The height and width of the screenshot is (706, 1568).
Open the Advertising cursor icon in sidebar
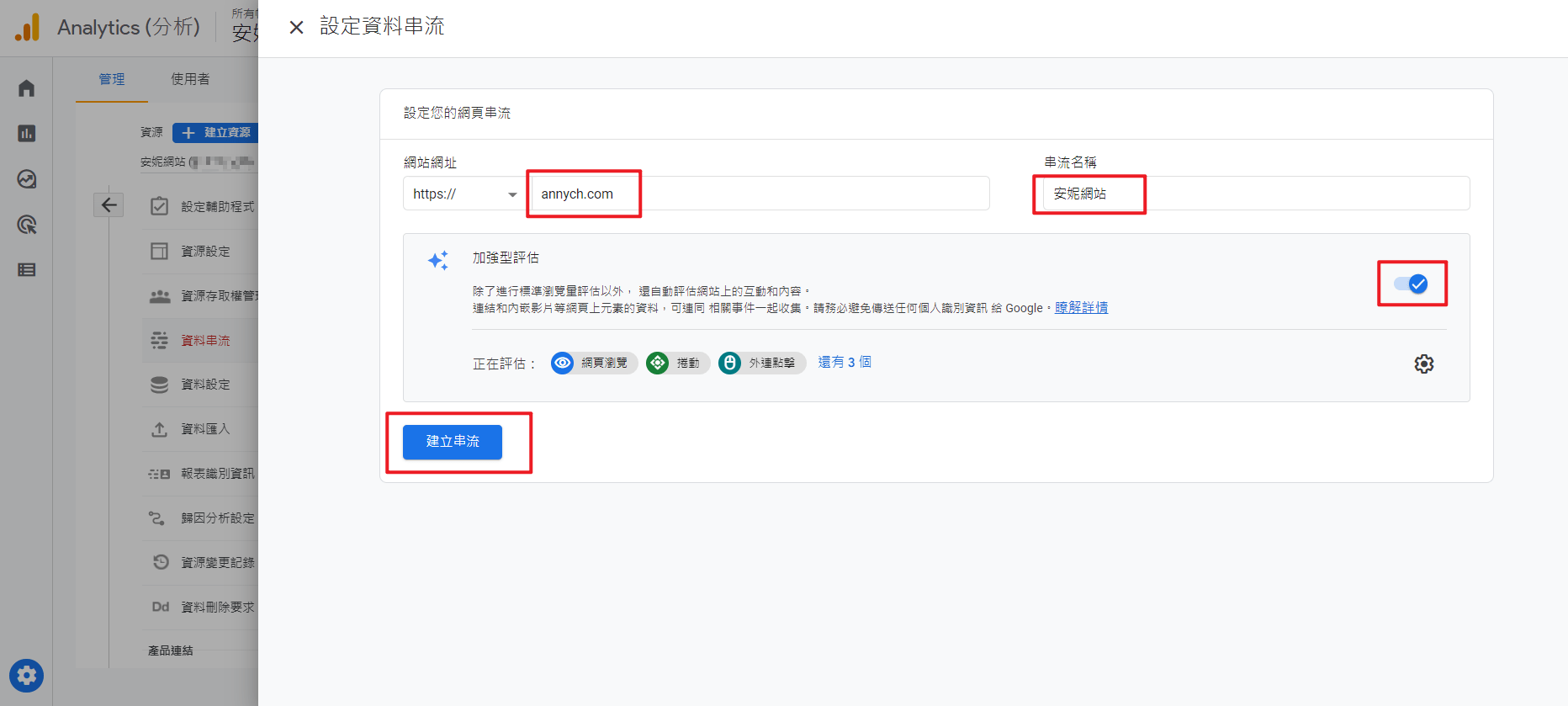tap(27, 225)
